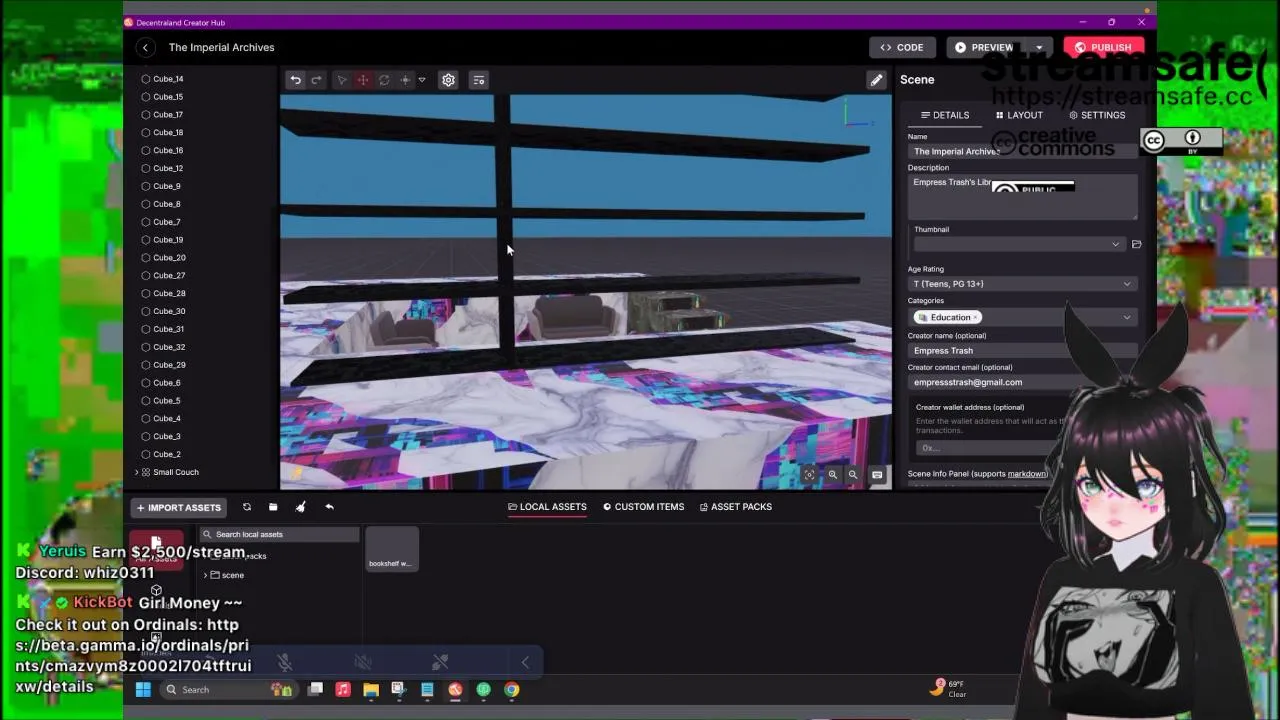The image size is (1280, 720).
Task: Click the pencil edit scene icon
Action: (876, 80)
